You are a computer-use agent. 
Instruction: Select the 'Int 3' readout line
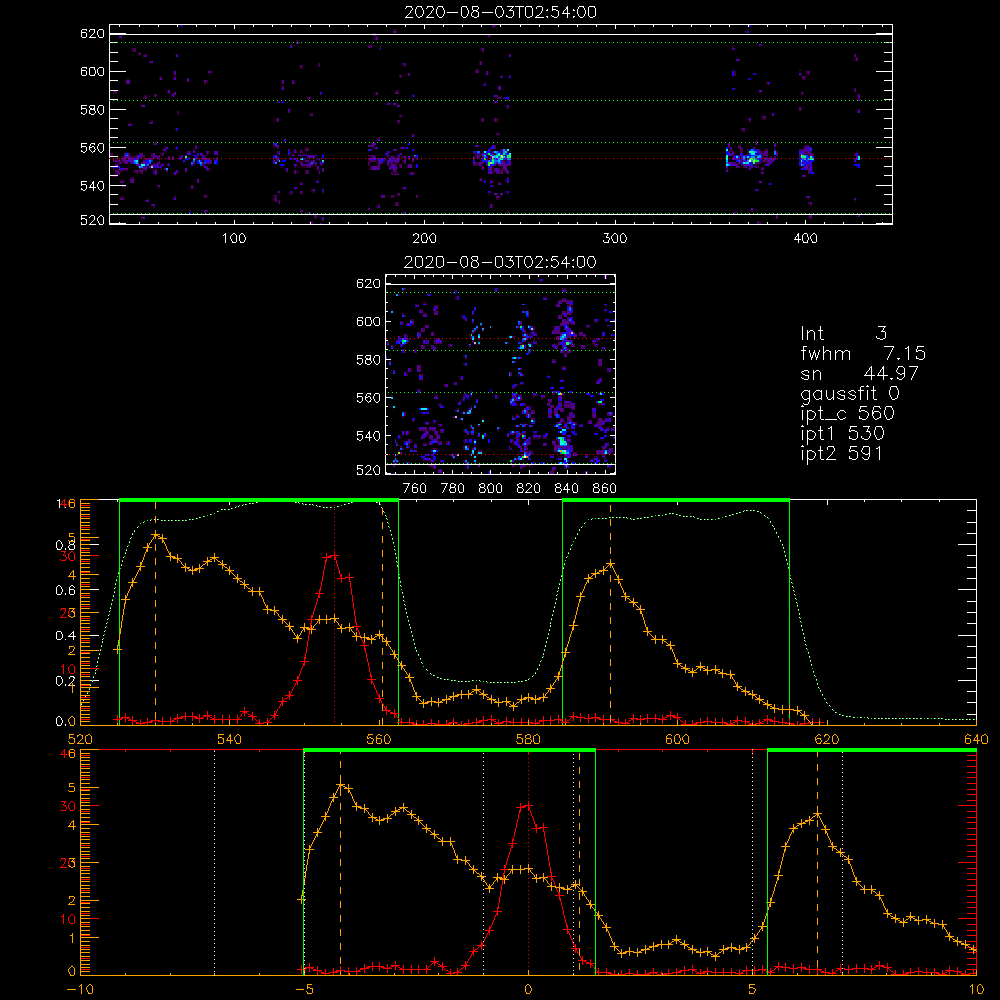[x=843, y=333]
